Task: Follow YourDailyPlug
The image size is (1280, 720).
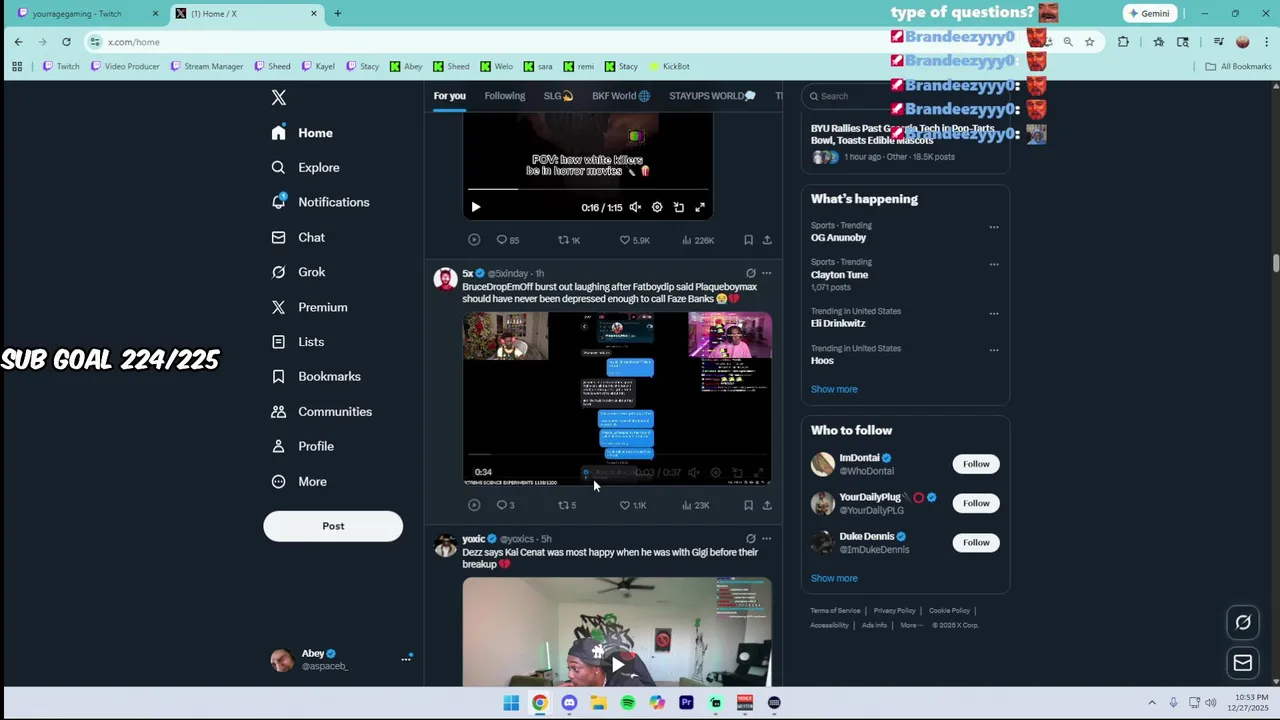Action: (x=976, y=503)
